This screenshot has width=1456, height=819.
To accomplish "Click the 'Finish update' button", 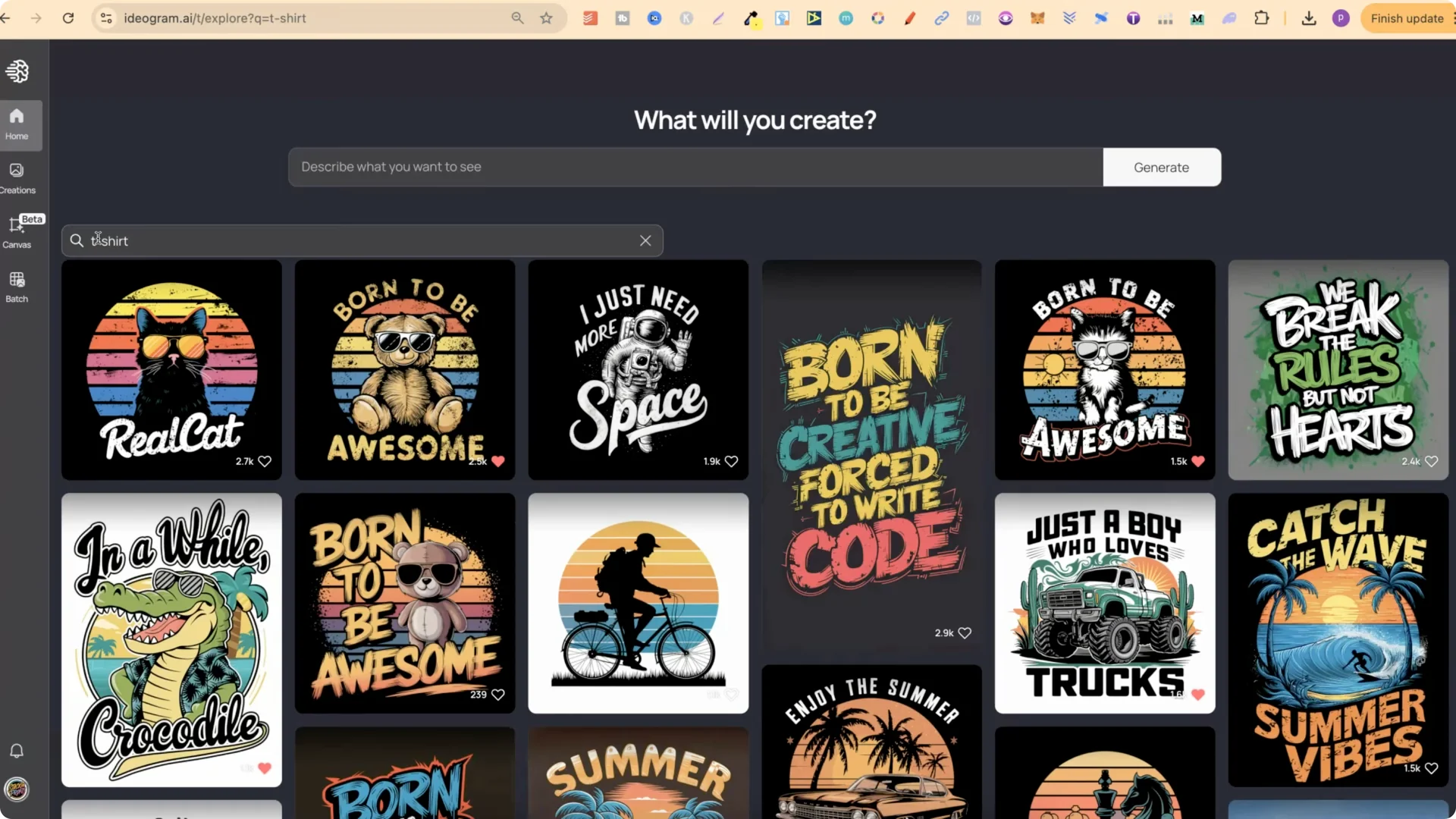I will coord(1407,18).
